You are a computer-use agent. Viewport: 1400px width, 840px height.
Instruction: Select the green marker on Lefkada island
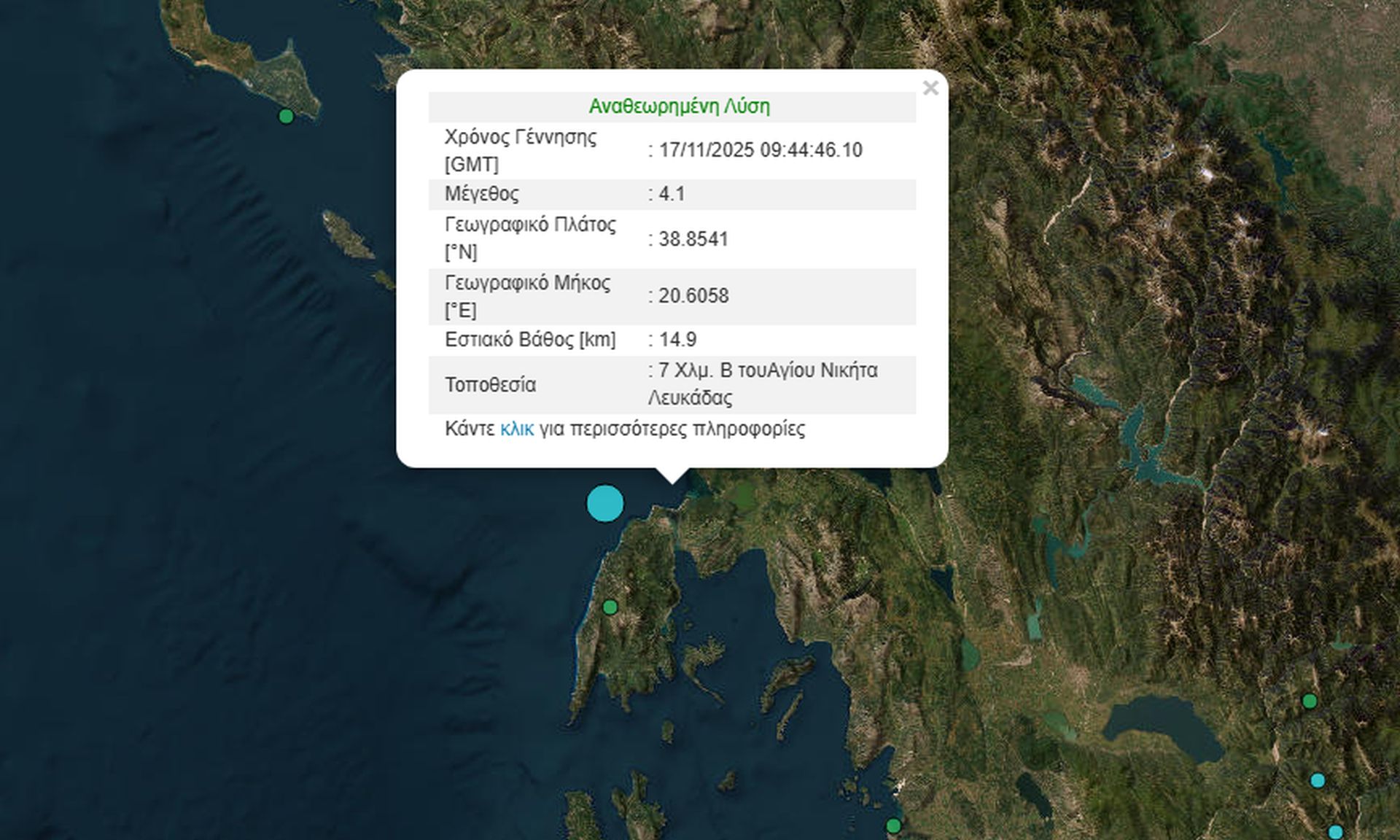coord(610,607)
